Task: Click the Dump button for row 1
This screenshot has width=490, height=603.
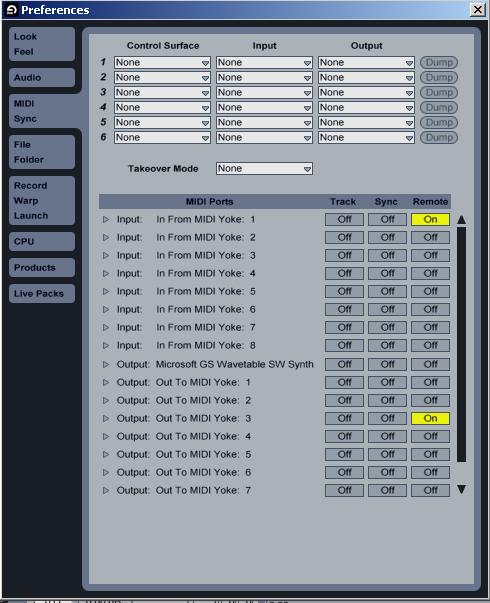Action: (x=439, y=63)
